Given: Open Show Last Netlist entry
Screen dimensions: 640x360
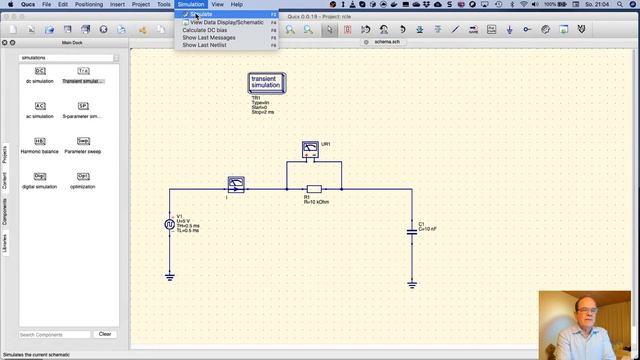Looking at the screenshot, I should click(227, 45).
